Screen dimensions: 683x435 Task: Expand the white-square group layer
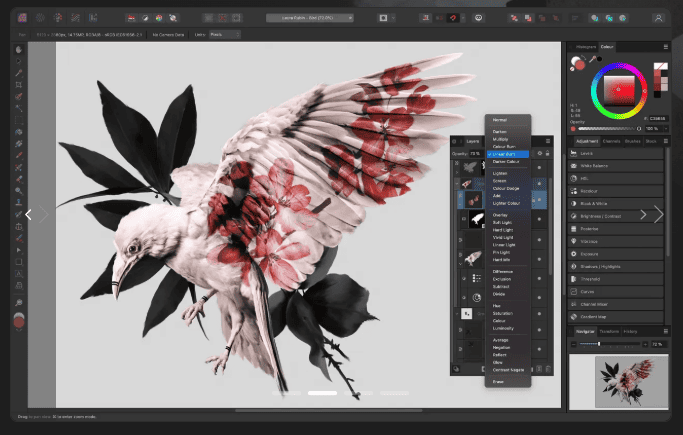click(x=457, y=314)
